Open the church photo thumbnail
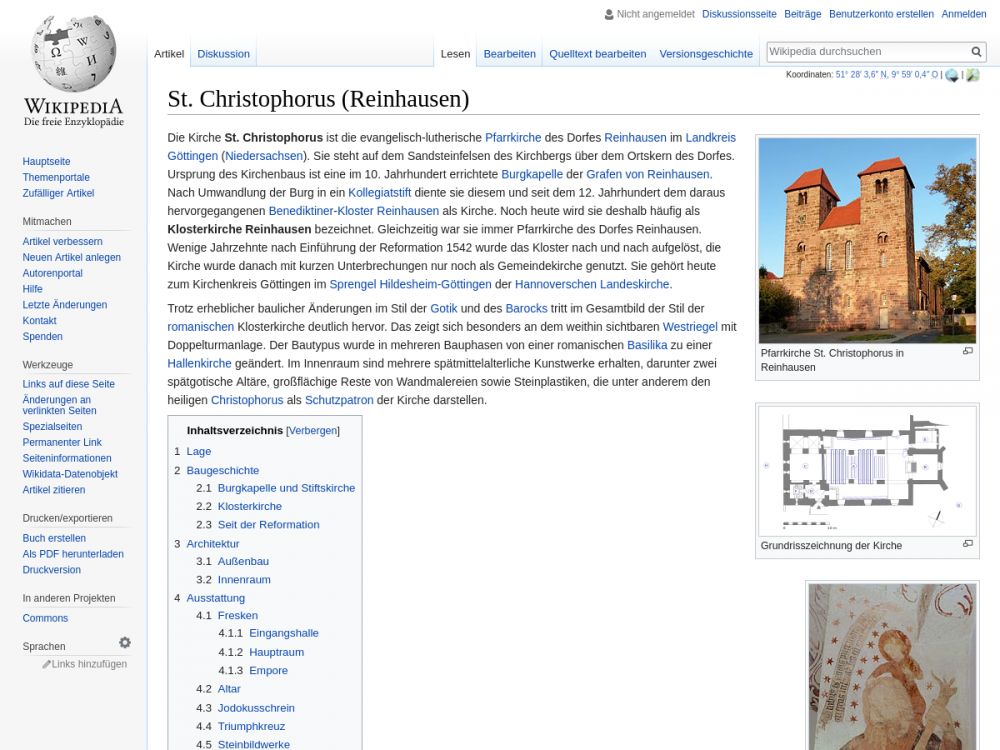This screenshot has width=1000, height=750. [x=866, y=240]
